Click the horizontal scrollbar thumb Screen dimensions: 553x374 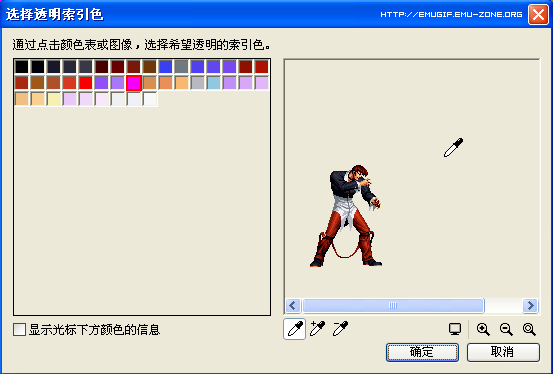[393, 305]
